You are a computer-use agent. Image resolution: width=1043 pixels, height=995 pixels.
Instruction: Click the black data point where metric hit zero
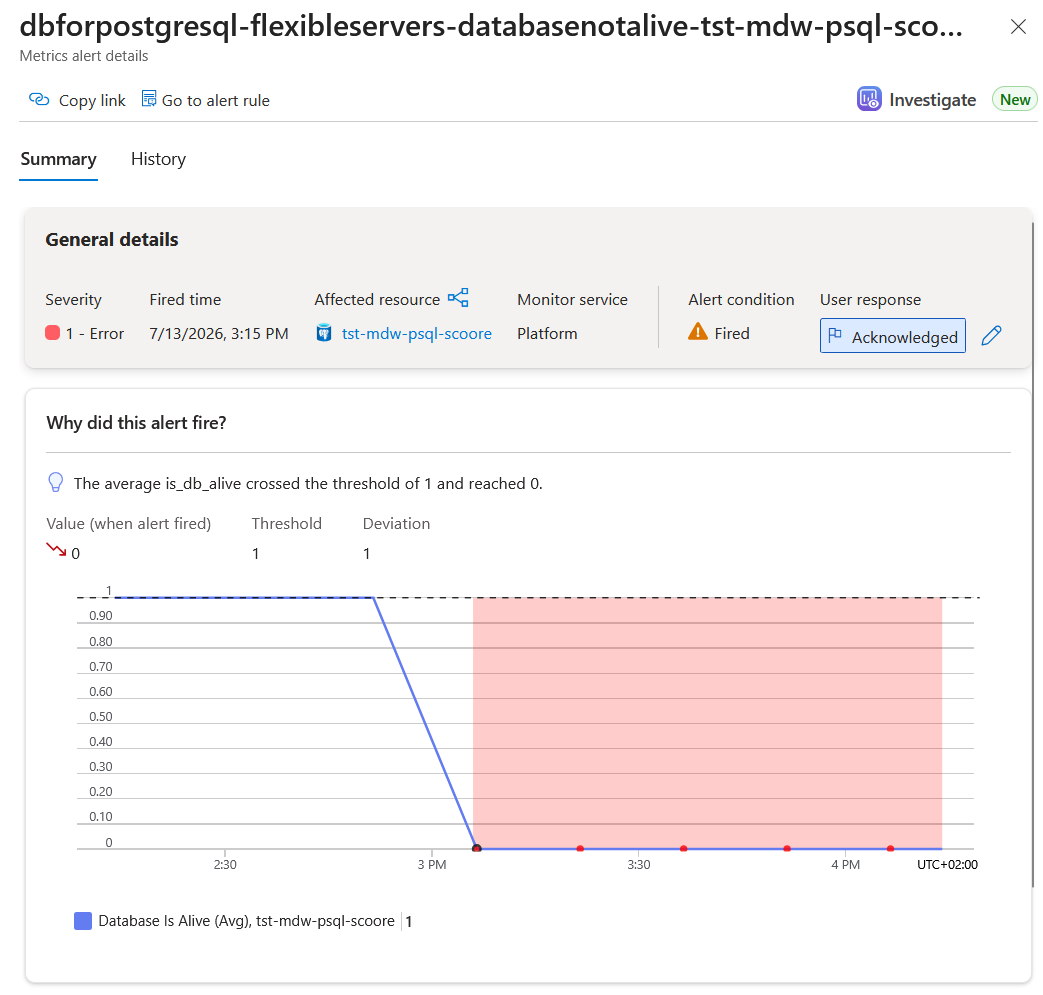pyautogui.click(x=476, y=848)
